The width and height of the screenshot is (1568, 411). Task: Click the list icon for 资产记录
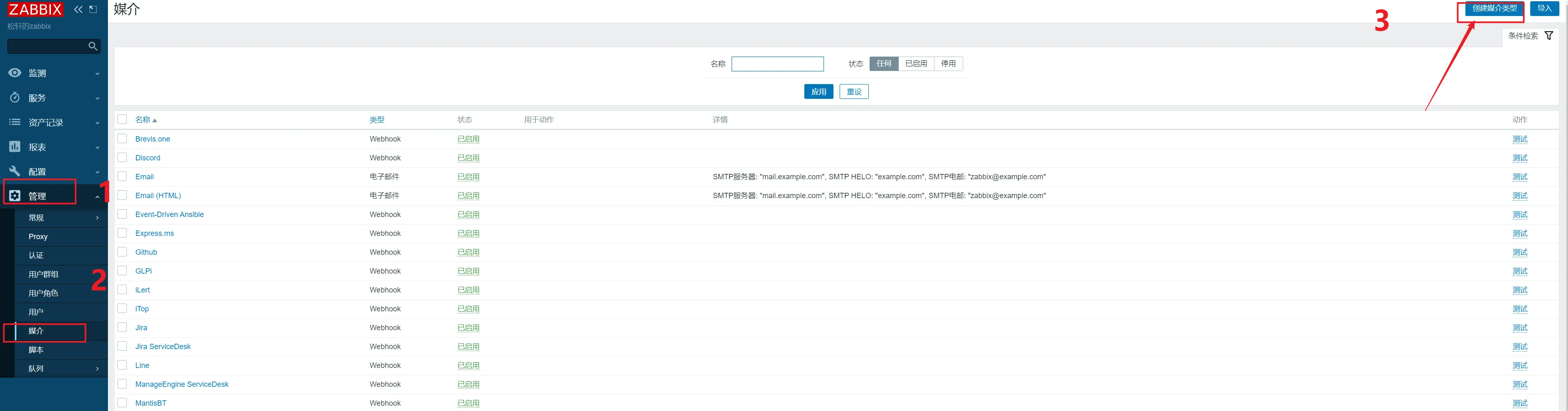click(x=15, y=122)
